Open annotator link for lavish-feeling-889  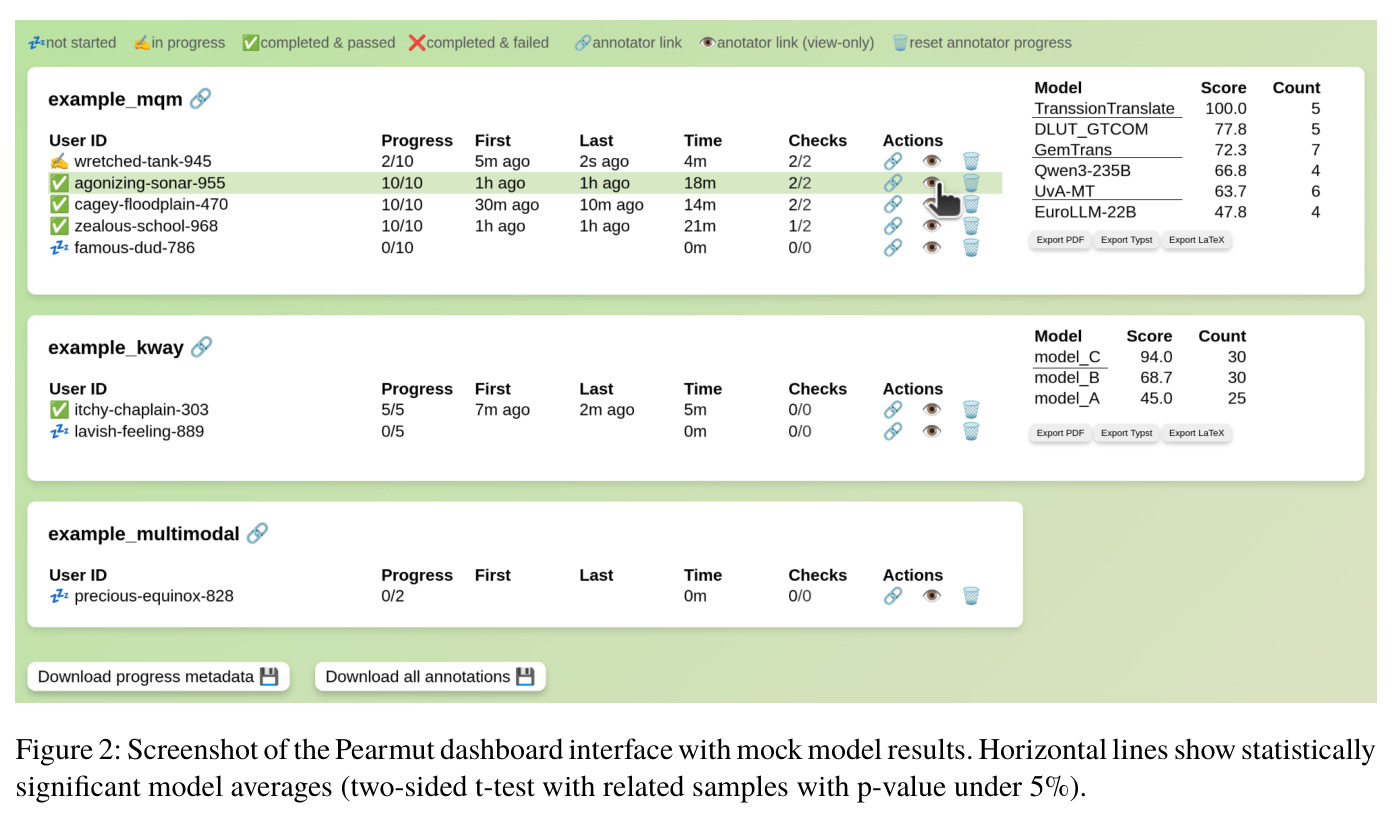893,431
